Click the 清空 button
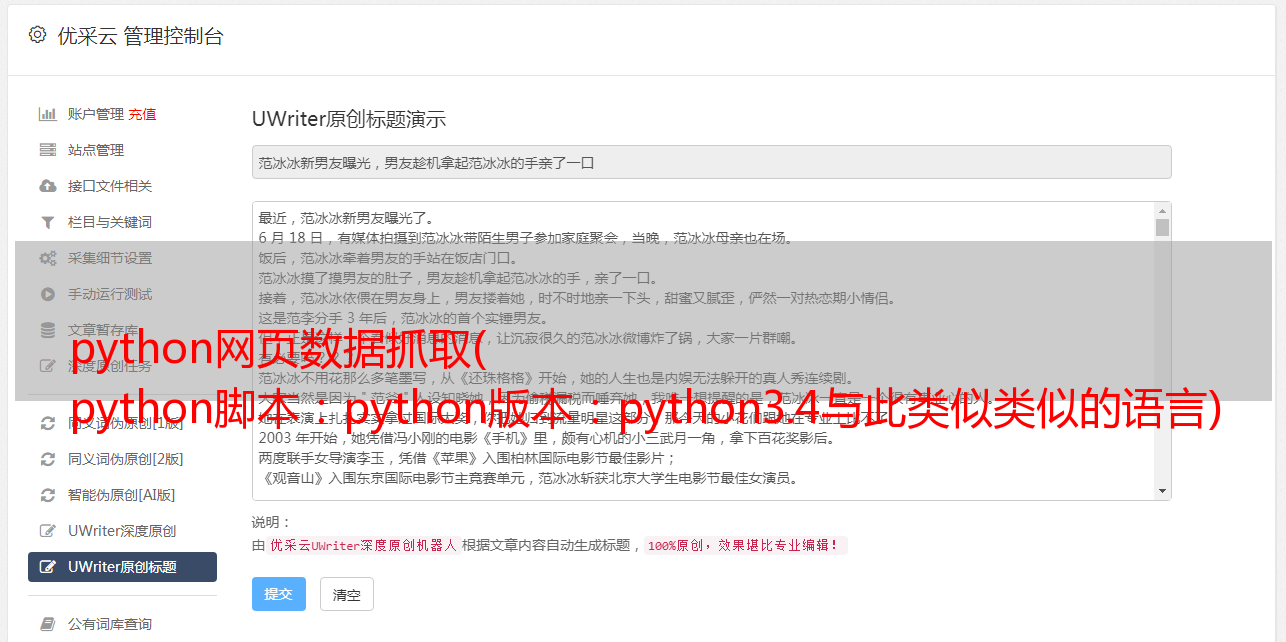The width and height of the screenshot is (1286, 642). [347, 594]
